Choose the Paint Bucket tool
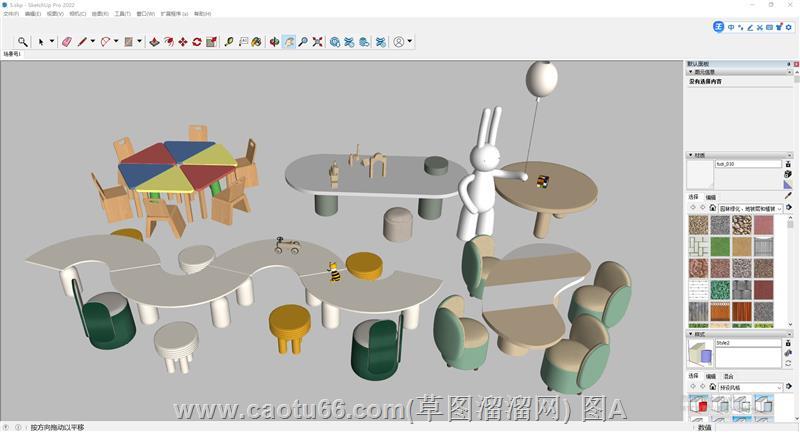 coord(257,42)
